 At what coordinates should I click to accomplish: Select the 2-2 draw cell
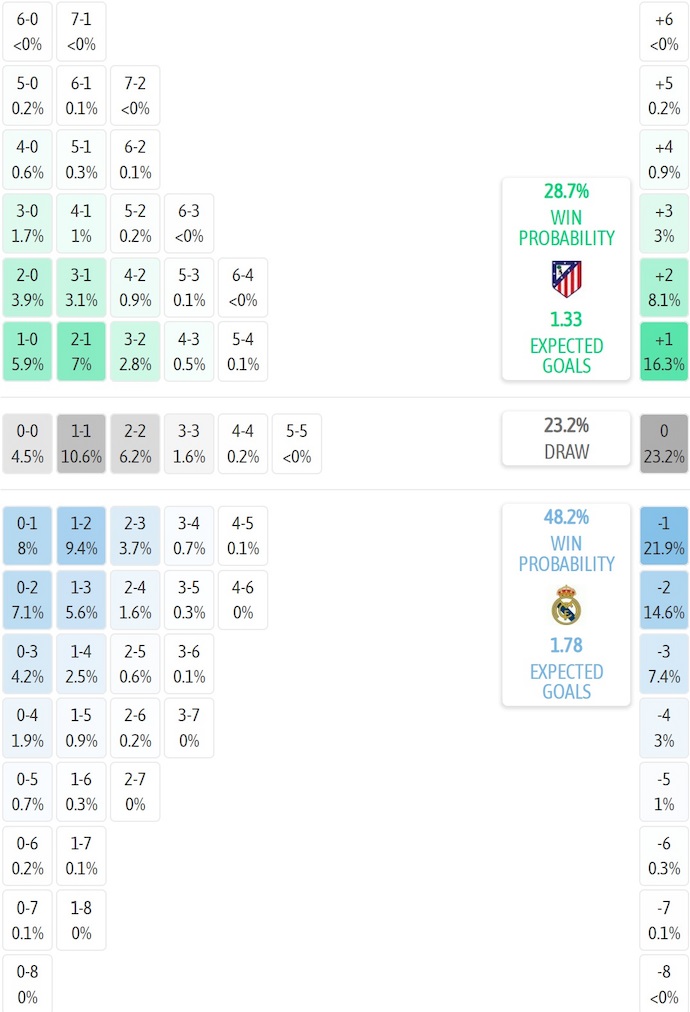click(x=135, y=443)
